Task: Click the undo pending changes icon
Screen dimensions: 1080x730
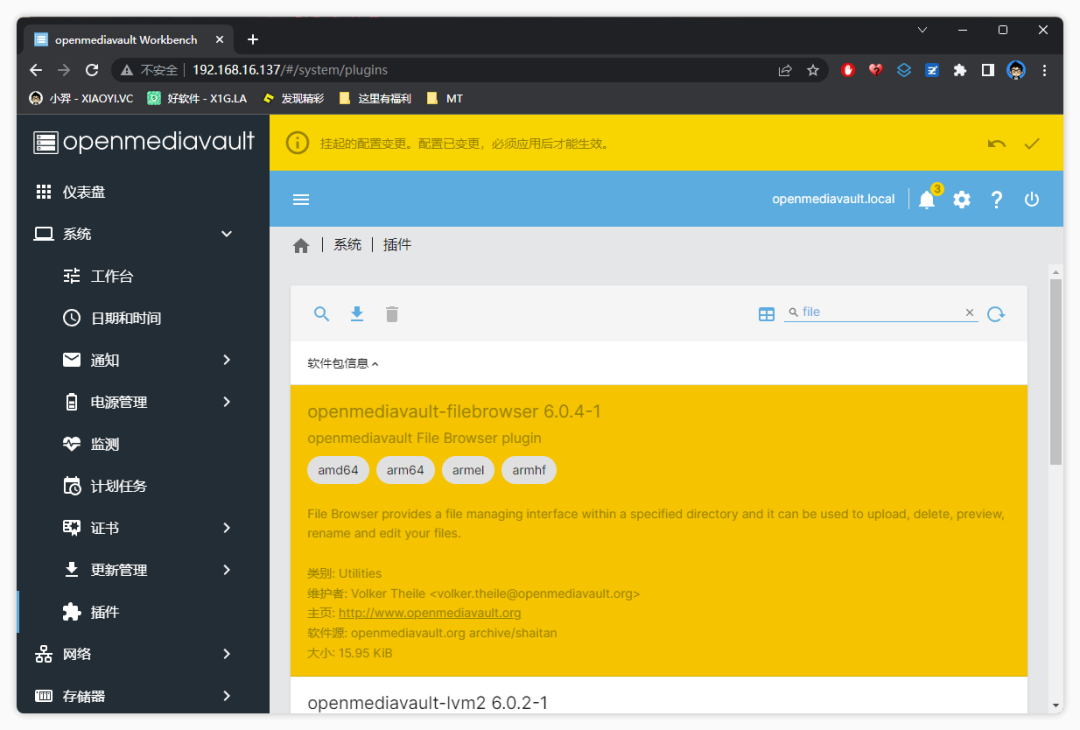Action: click(996, 144)
